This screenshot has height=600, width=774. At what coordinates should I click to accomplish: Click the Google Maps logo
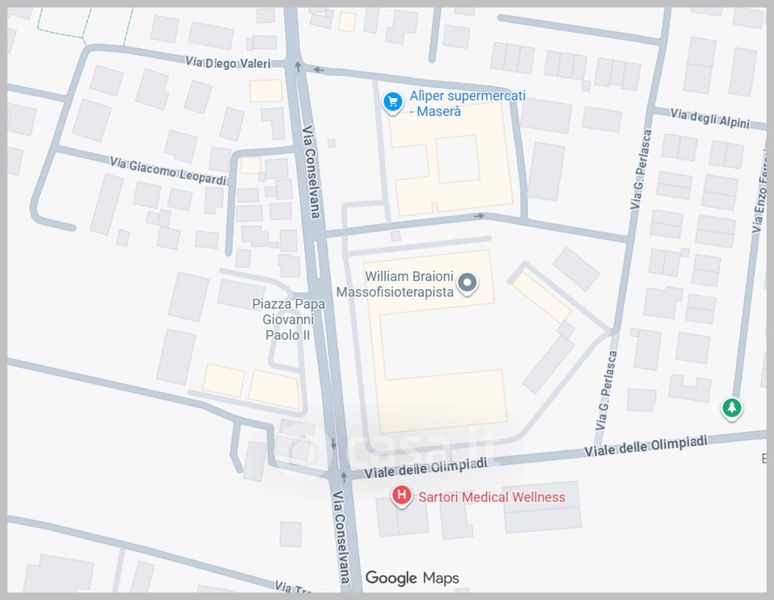point(412,578)
